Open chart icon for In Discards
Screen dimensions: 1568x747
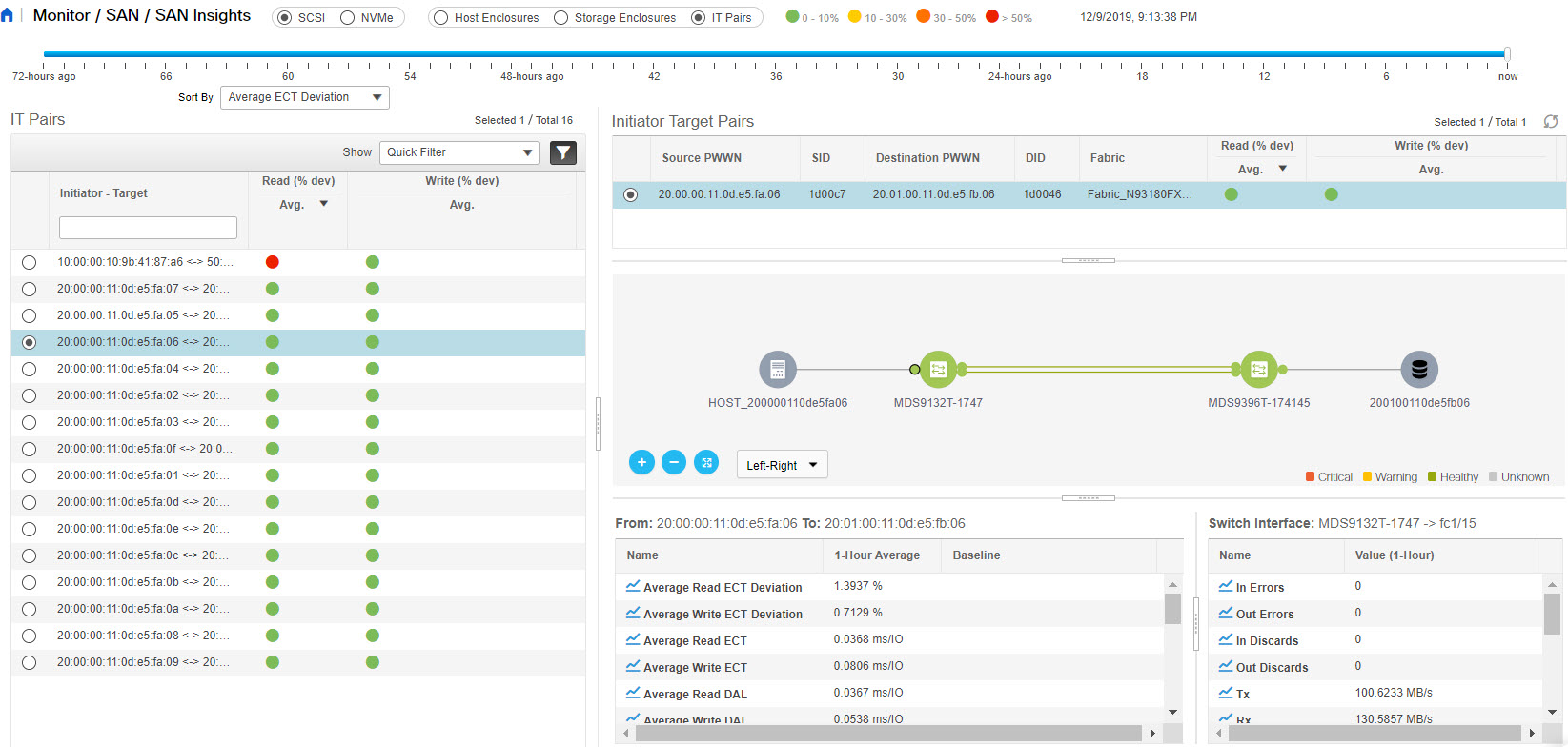1226,639
